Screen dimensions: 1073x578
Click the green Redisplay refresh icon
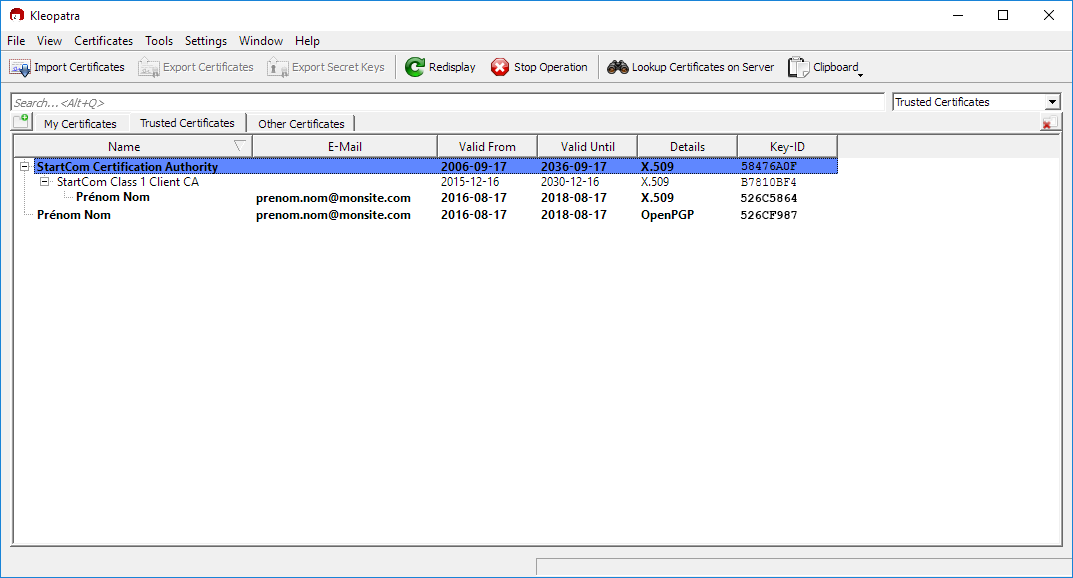(415, 67)
